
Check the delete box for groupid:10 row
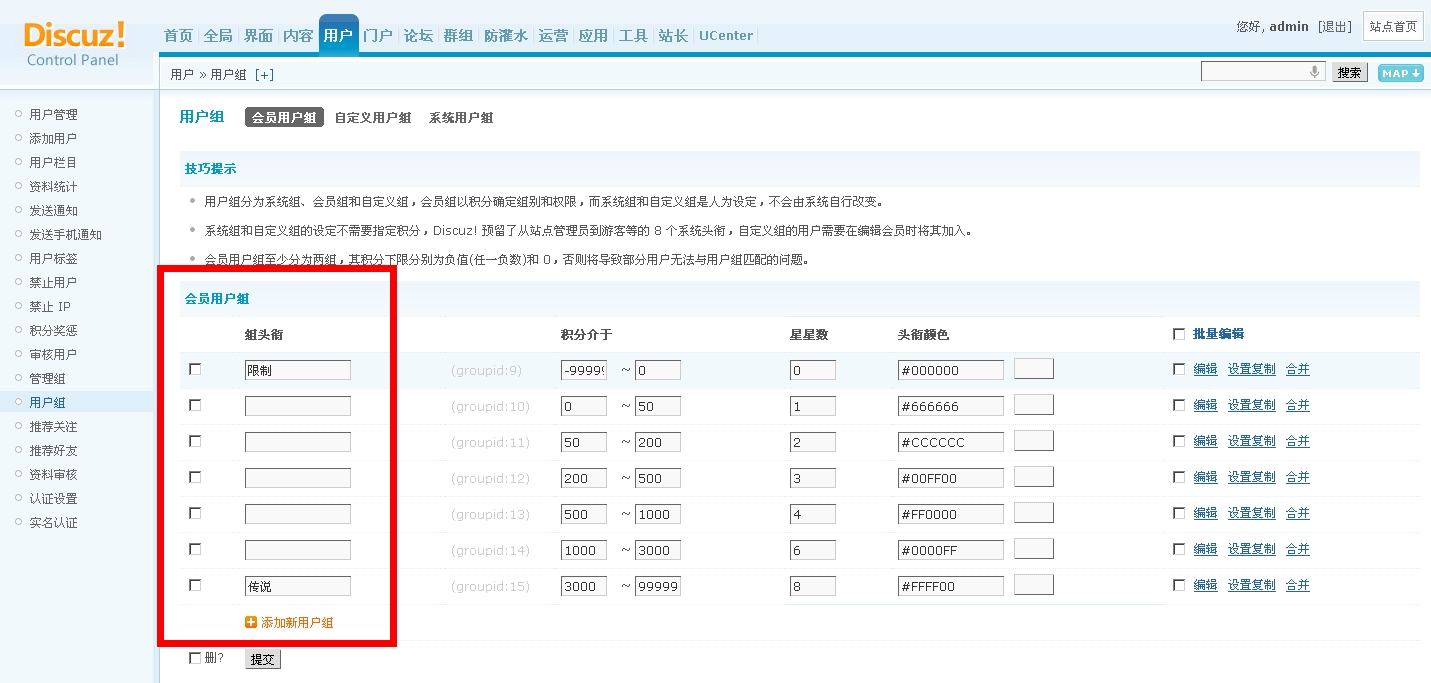click(x=195, y=405)
